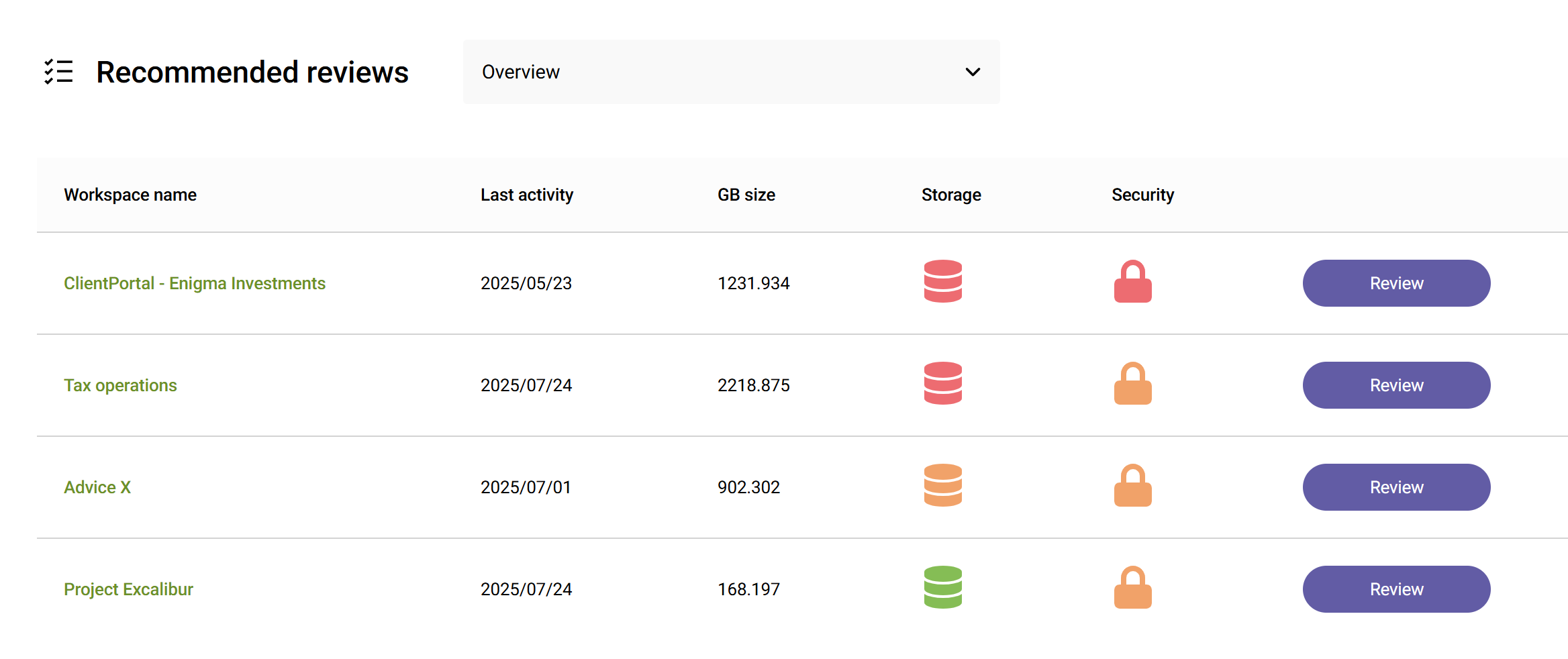Open the Overview dropdown
1568x659 pixels.
pyautogui.click(x=731, y=72)
